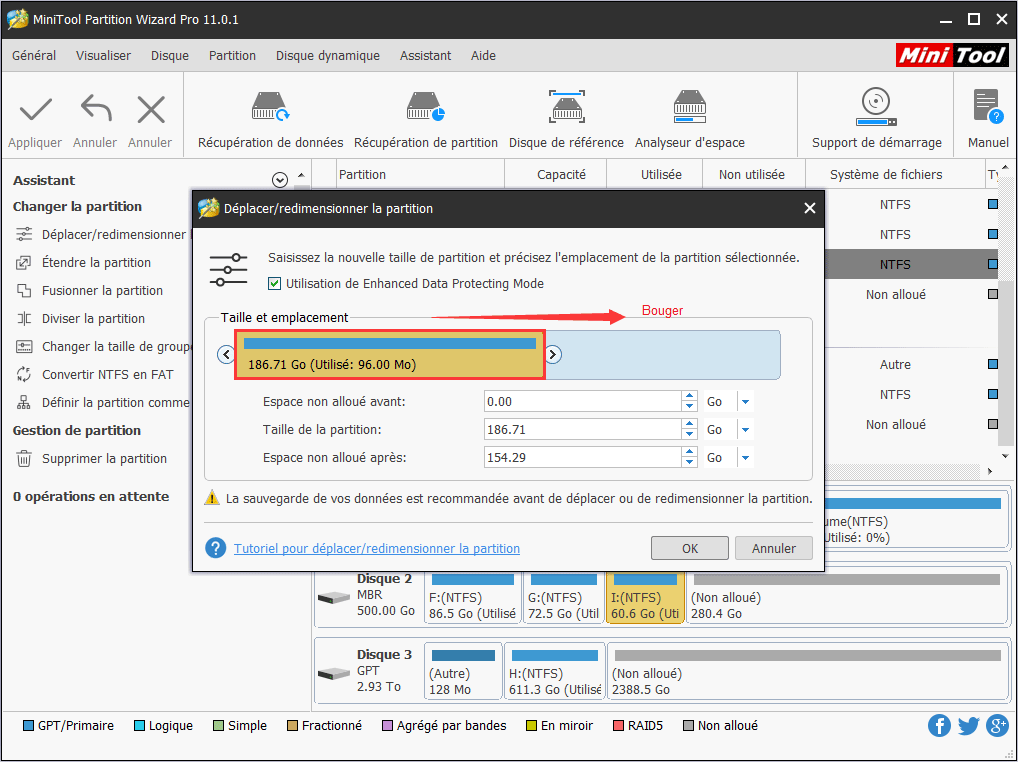Viewport: 1018px width, 762px height.
Task: Collapse the Assistant panel chevron
Action: pyautogui.click(x=280, y=180)
